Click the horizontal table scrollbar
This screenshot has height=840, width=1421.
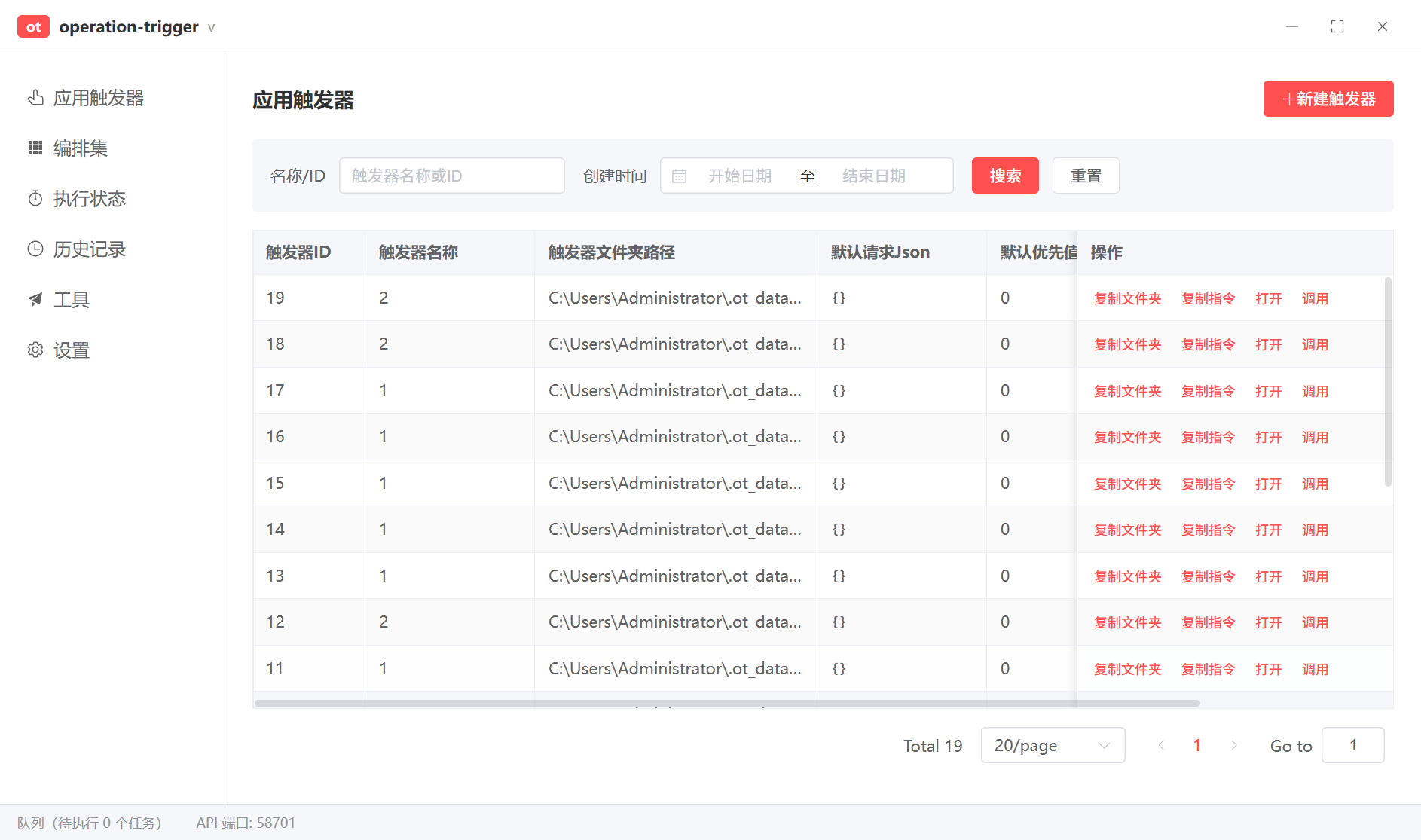pyautogui.click(x=726, y=704)
